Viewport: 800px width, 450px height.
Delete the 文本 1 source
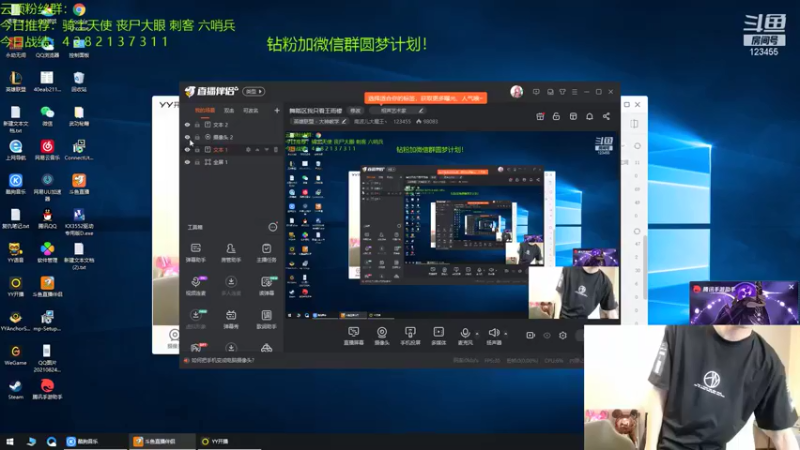coord(276,149)
